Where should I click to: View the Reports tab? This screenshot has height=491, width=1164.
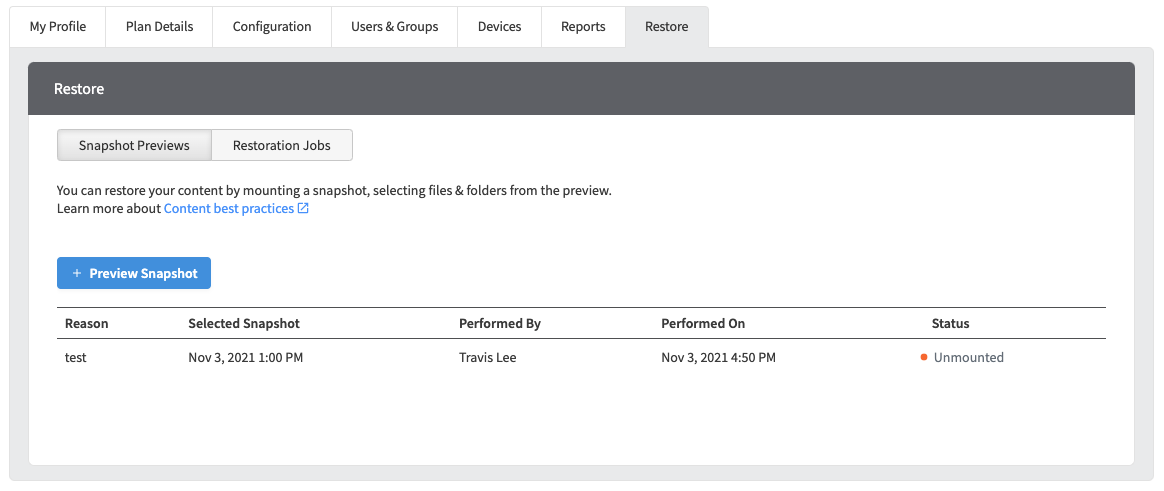(583, 27)
